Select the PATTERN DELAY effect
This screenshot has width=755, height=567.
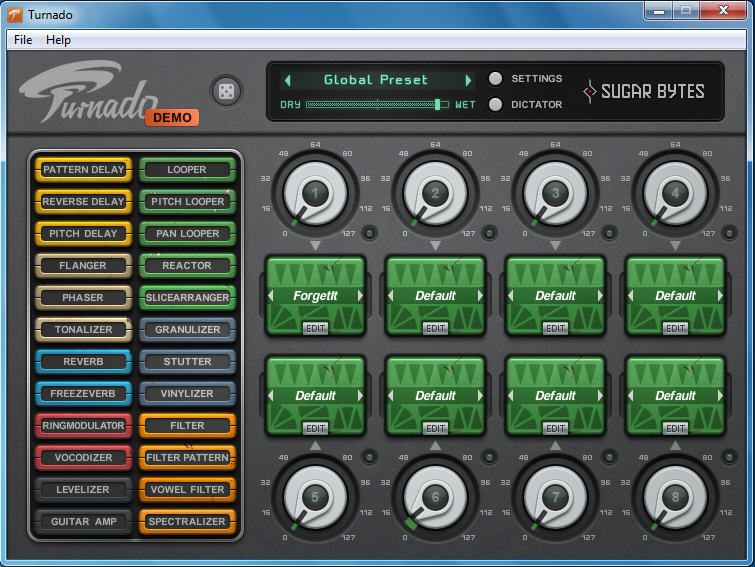(83, 169)
